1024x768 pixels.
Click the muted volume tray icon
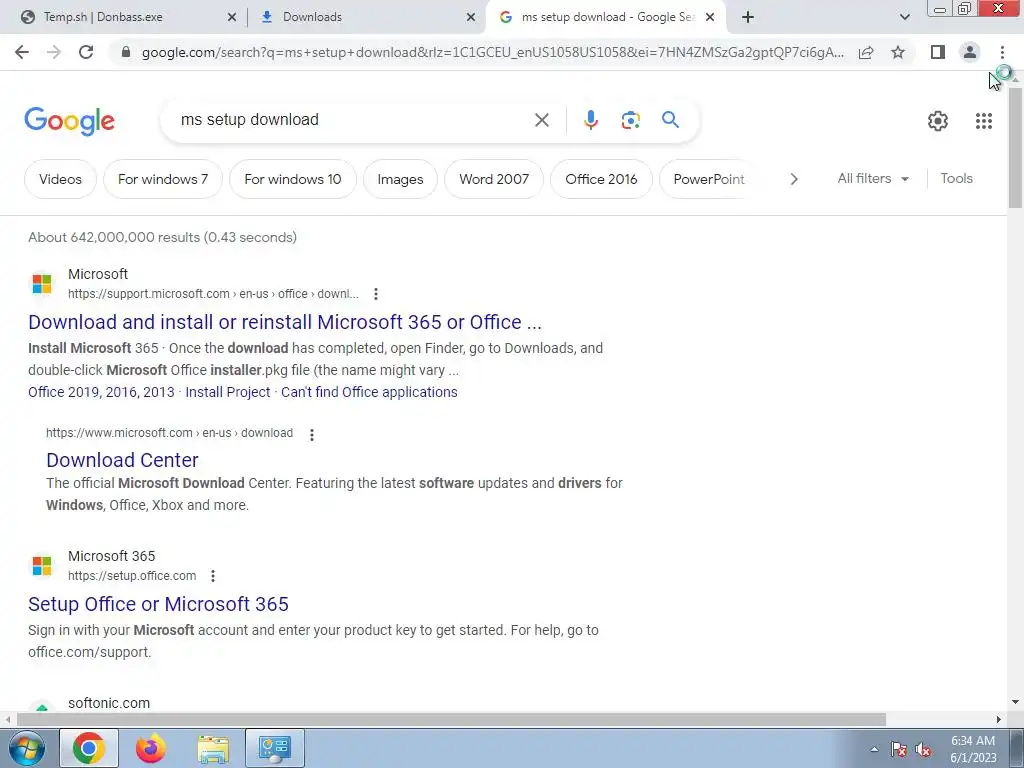coord(923,750)
